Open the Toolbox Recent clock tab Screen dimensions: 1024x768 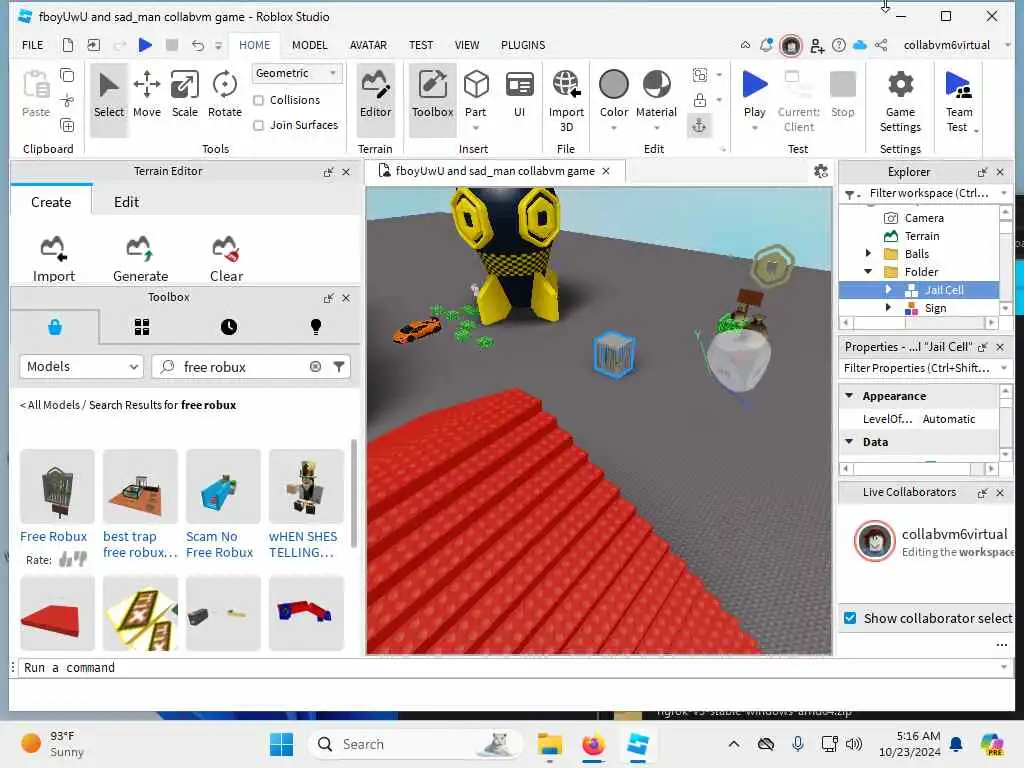[x=229, y=327]
